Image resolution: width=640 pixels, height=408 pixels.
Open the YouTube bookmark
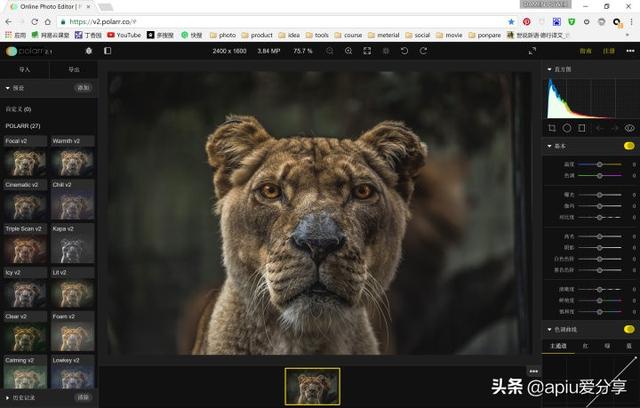(x=124, y=35)
